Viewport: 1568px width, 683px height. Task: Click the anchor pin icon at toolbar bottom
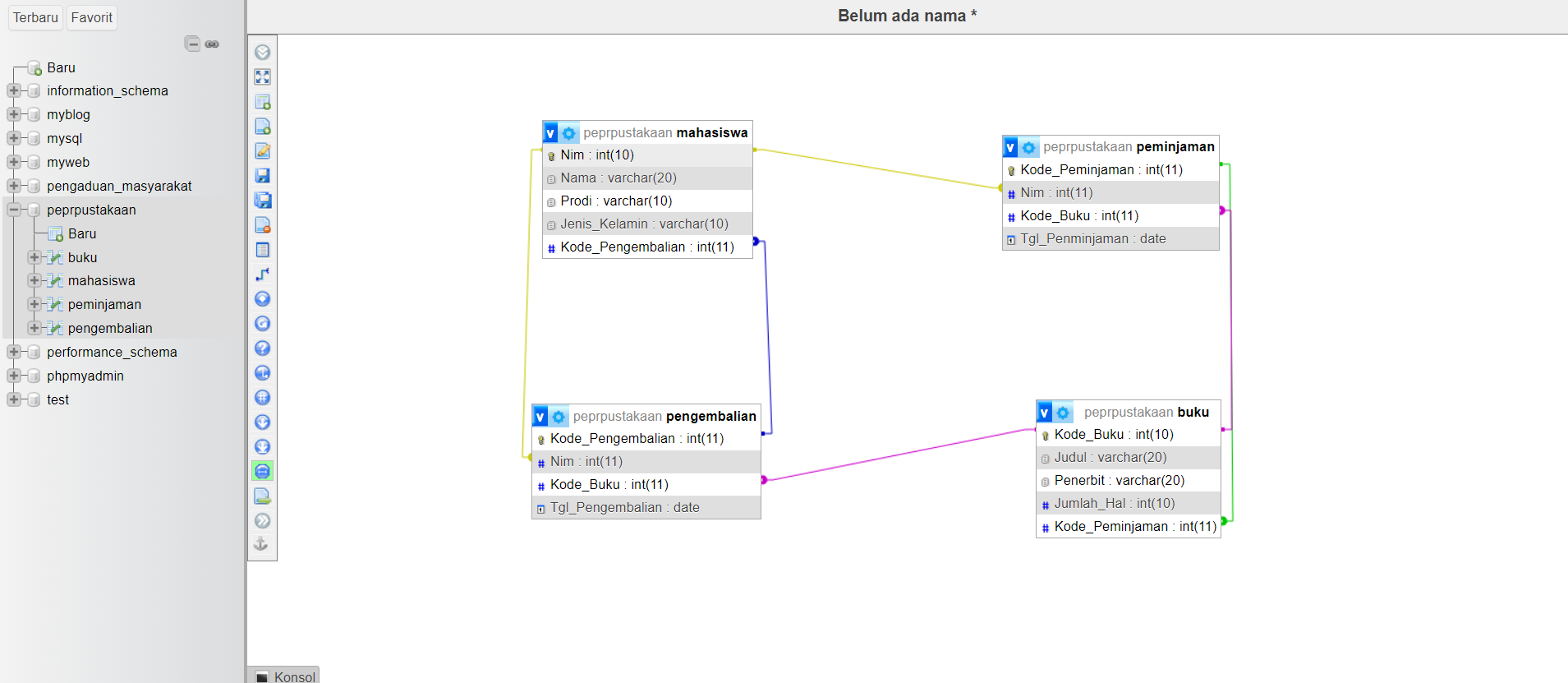click(261, 544)
